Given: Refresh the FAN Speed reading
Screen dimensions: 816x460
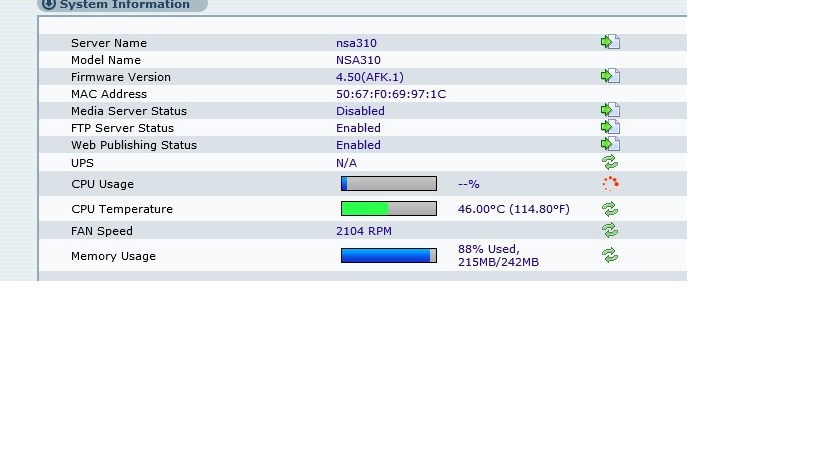Looking at the screenshot, I should [x=610, y=230].
